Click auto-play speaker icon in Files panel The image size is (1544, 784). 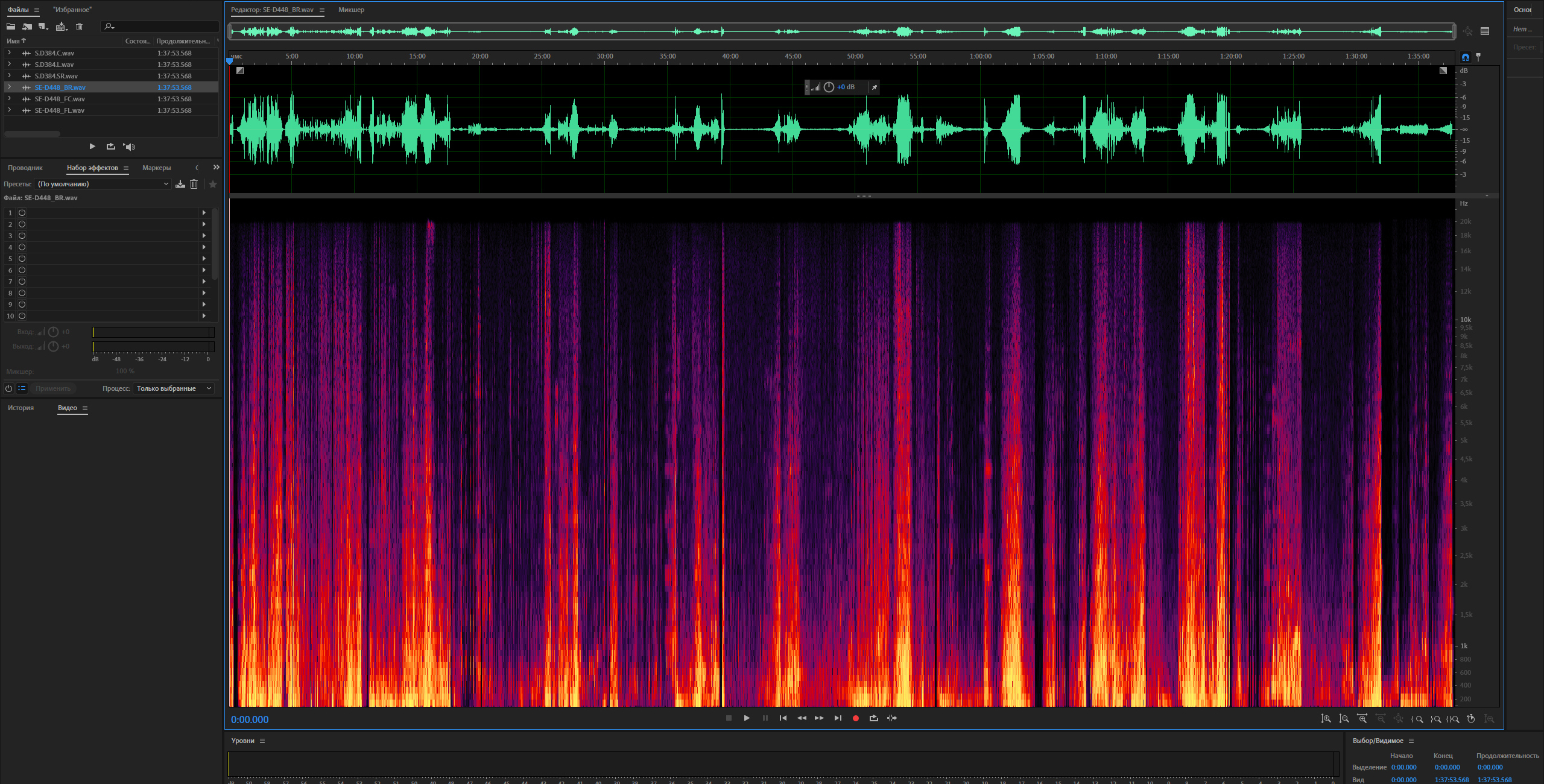tap(130, 147)
